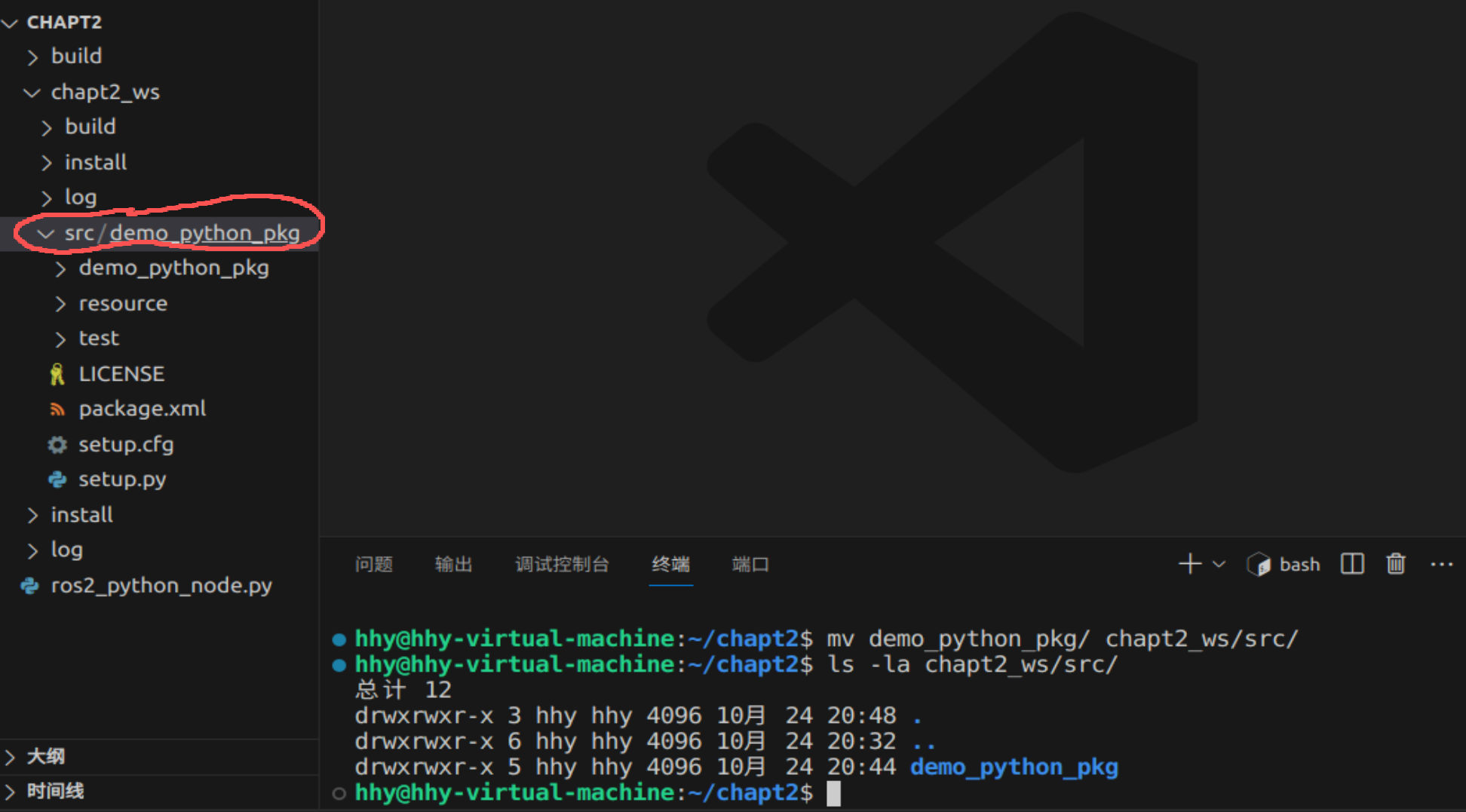The height and width of the screenshot is (812, 1466).
Task: Click the '总计 12' line in terminal
Action: pos(403,690)
